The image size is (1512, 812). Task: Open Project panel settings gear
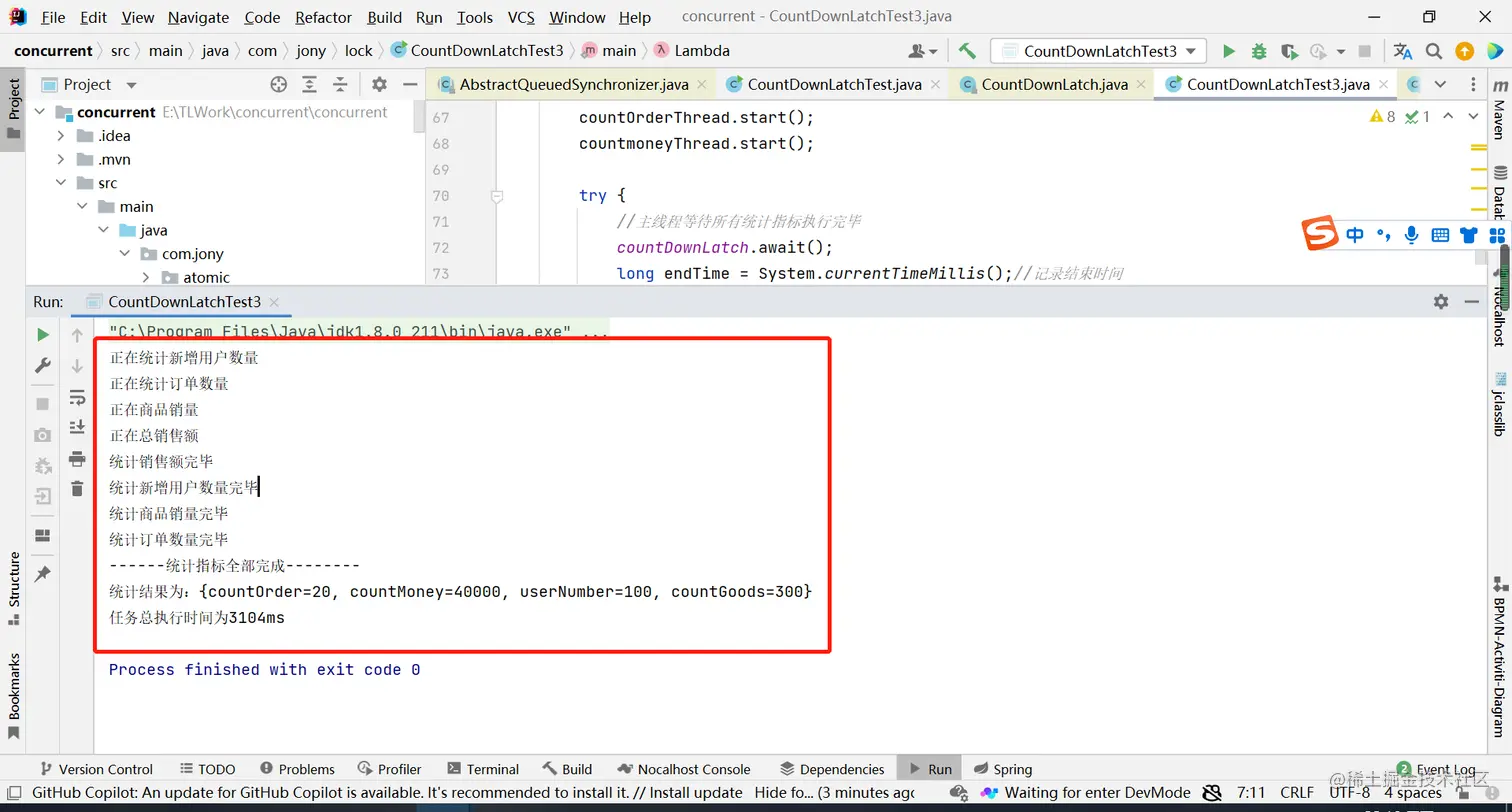379,85
